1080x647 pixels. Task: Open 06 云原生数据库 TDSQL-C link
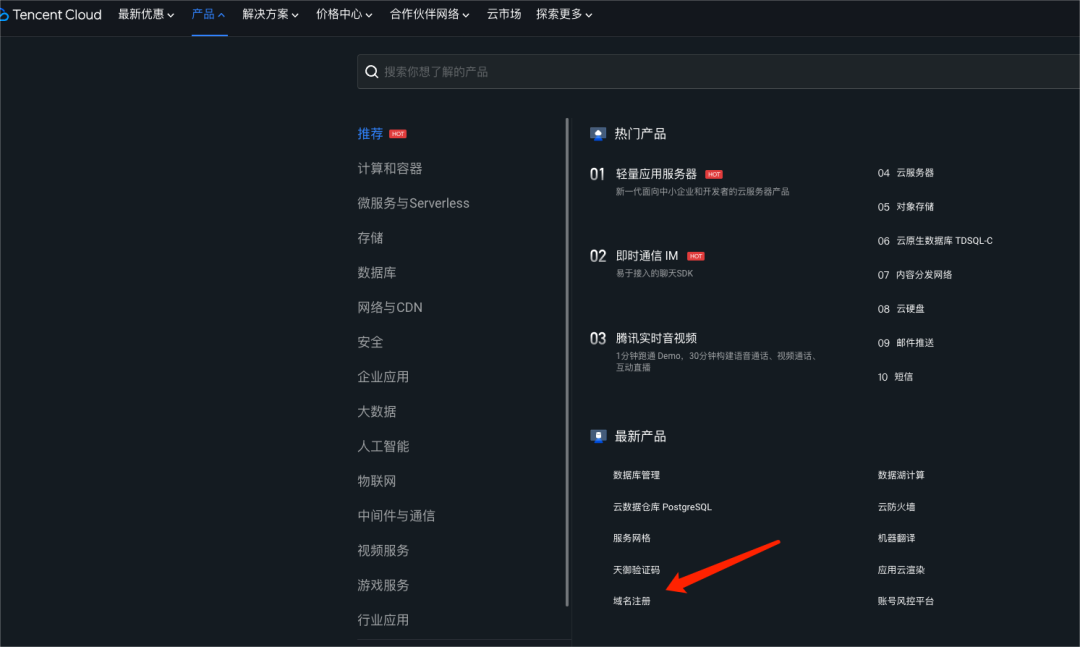pyautogui.click(x=935, y=240)
